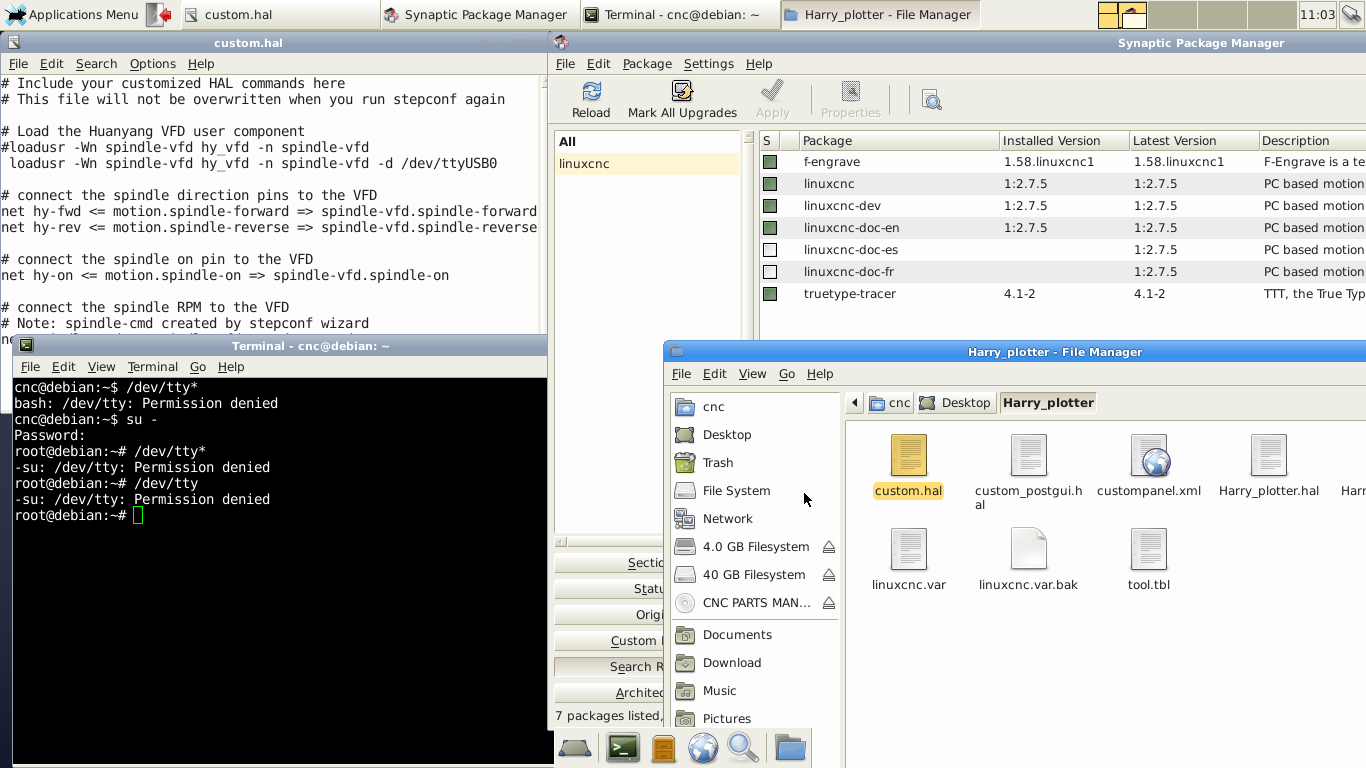The image size is (1366, 768).
Task: Select Harry_plotter.hal file icon
Action: [1268, 455]
